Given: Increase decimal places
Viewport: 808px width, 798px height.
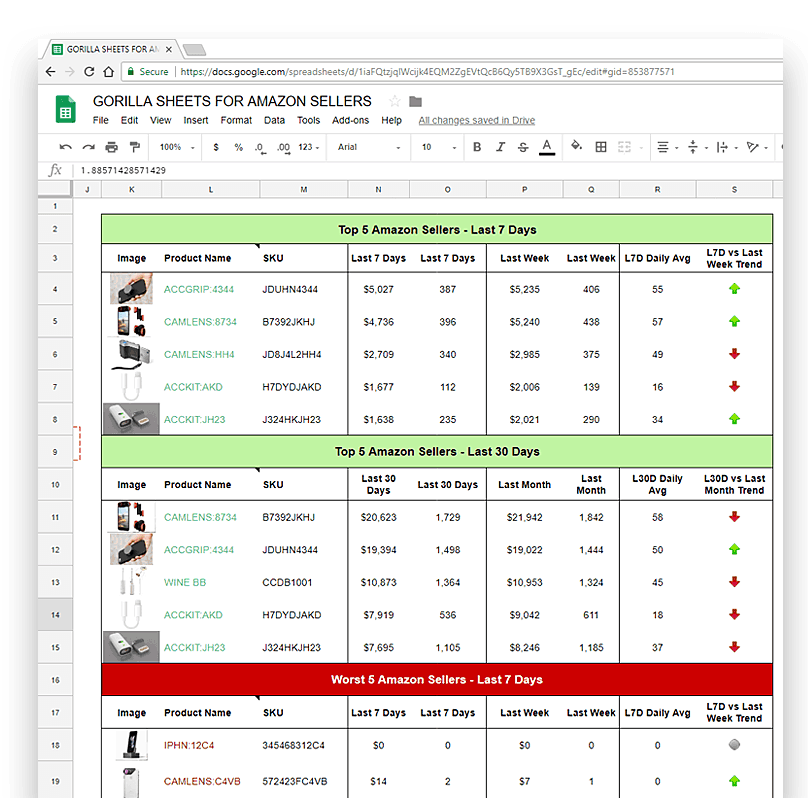Looking at the screenshot, I should point(283,148).
